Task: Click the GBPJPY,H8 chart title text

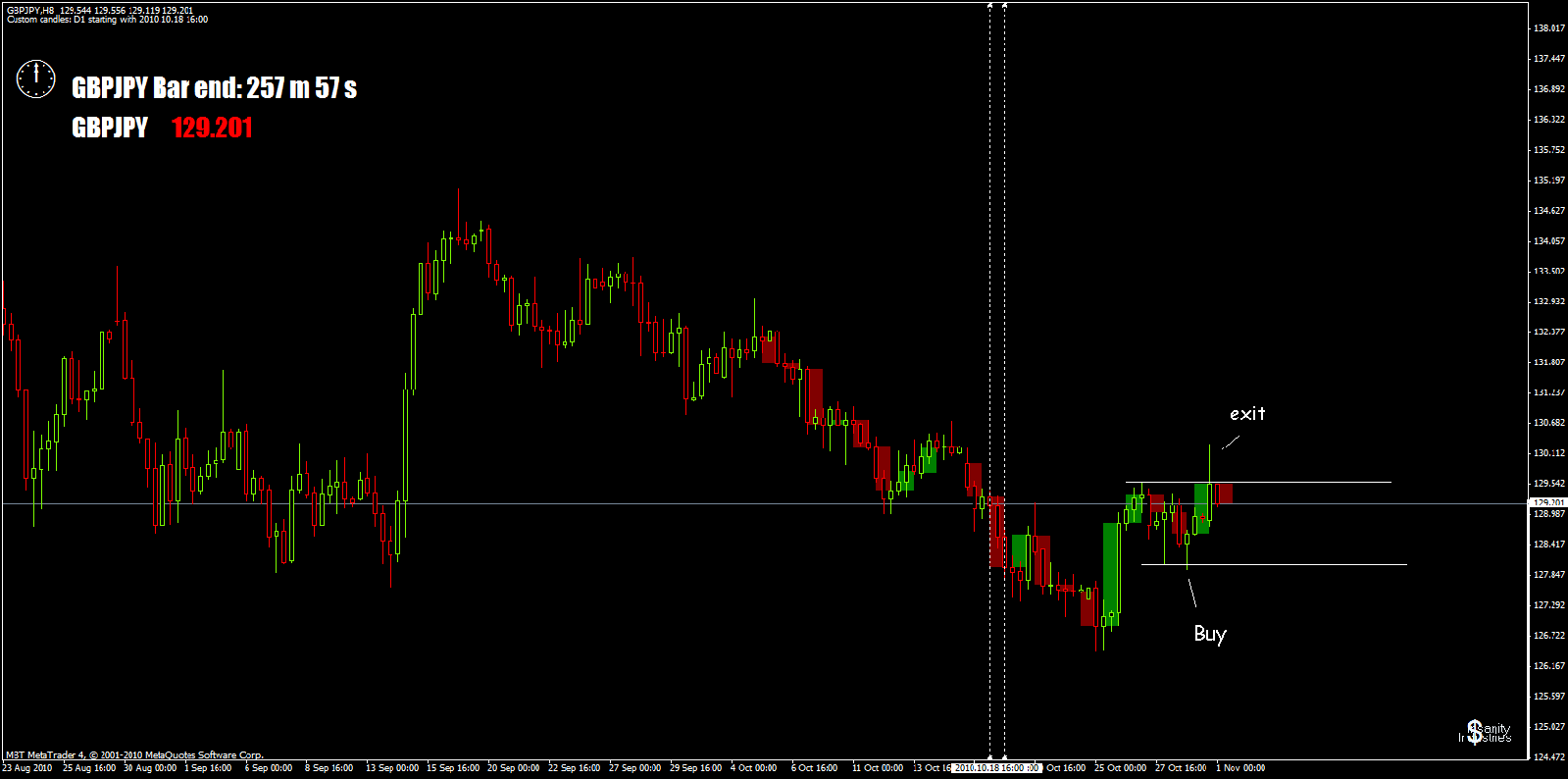Action: point(30,10)
